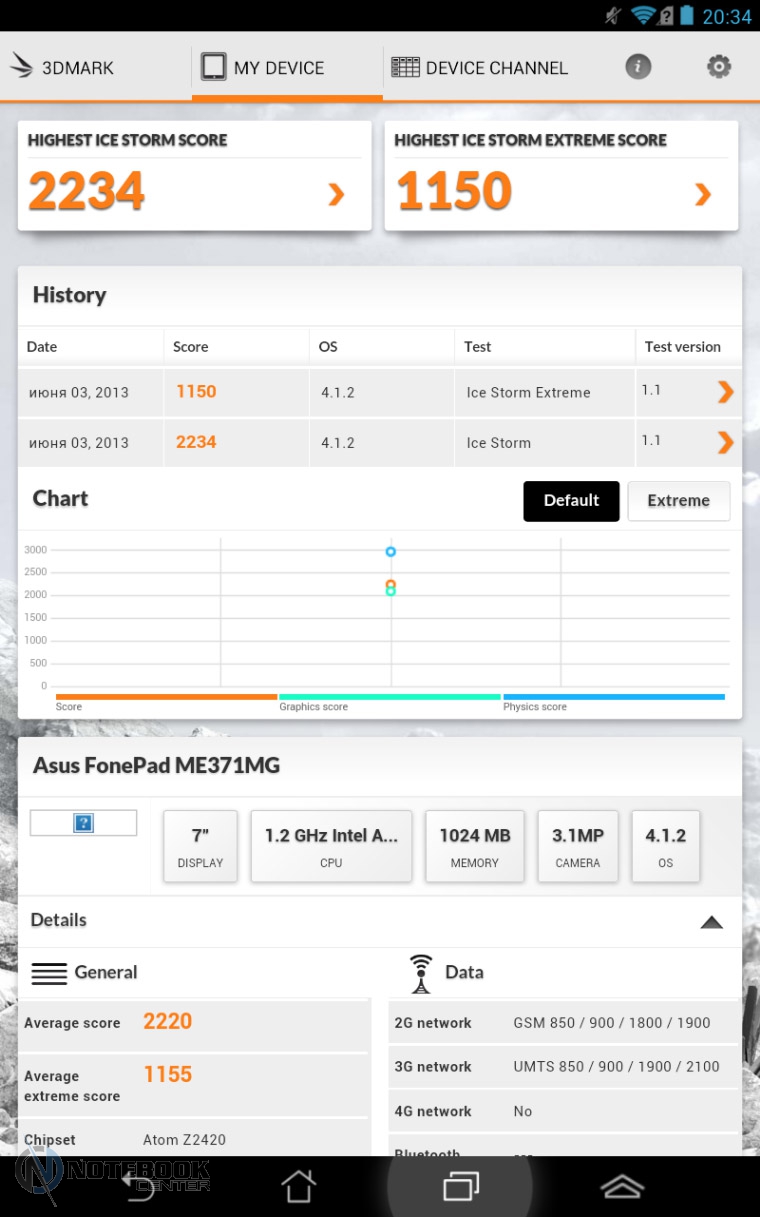Collapse the Details section
The width and height of the screenshot is (760, 1217).
tap(711, 922)
